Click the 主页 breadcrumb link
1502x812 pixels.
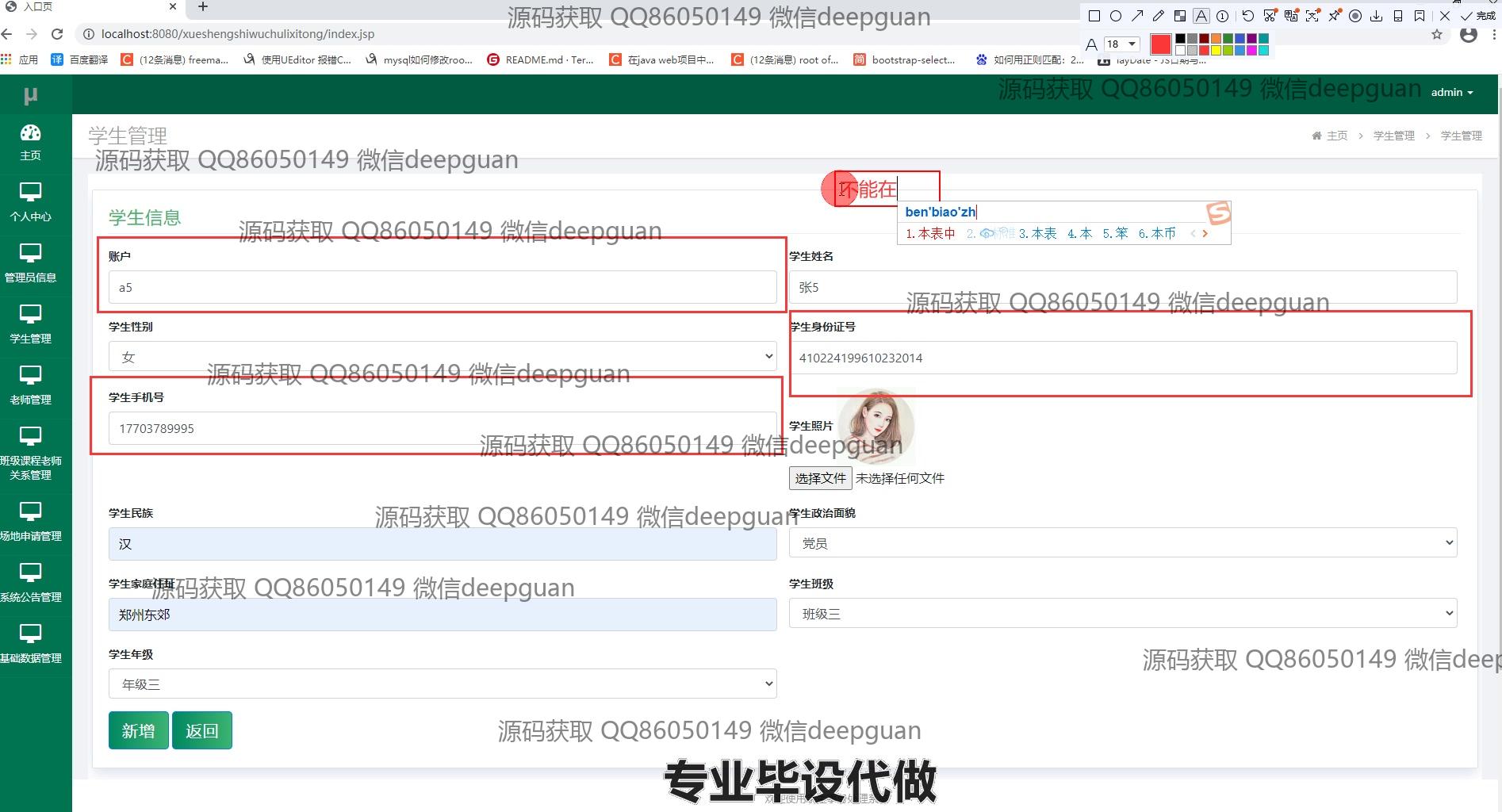[x=1336, y=136]
